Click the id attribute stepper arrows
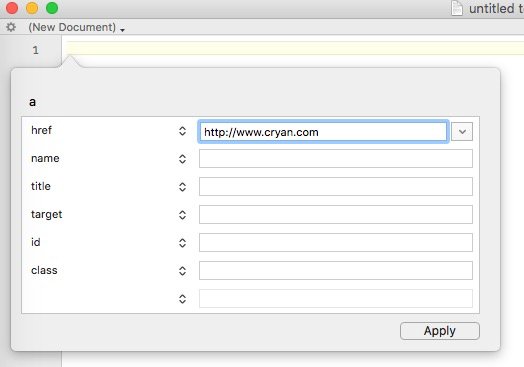The image size is (524, 367). tap(182, 243)
